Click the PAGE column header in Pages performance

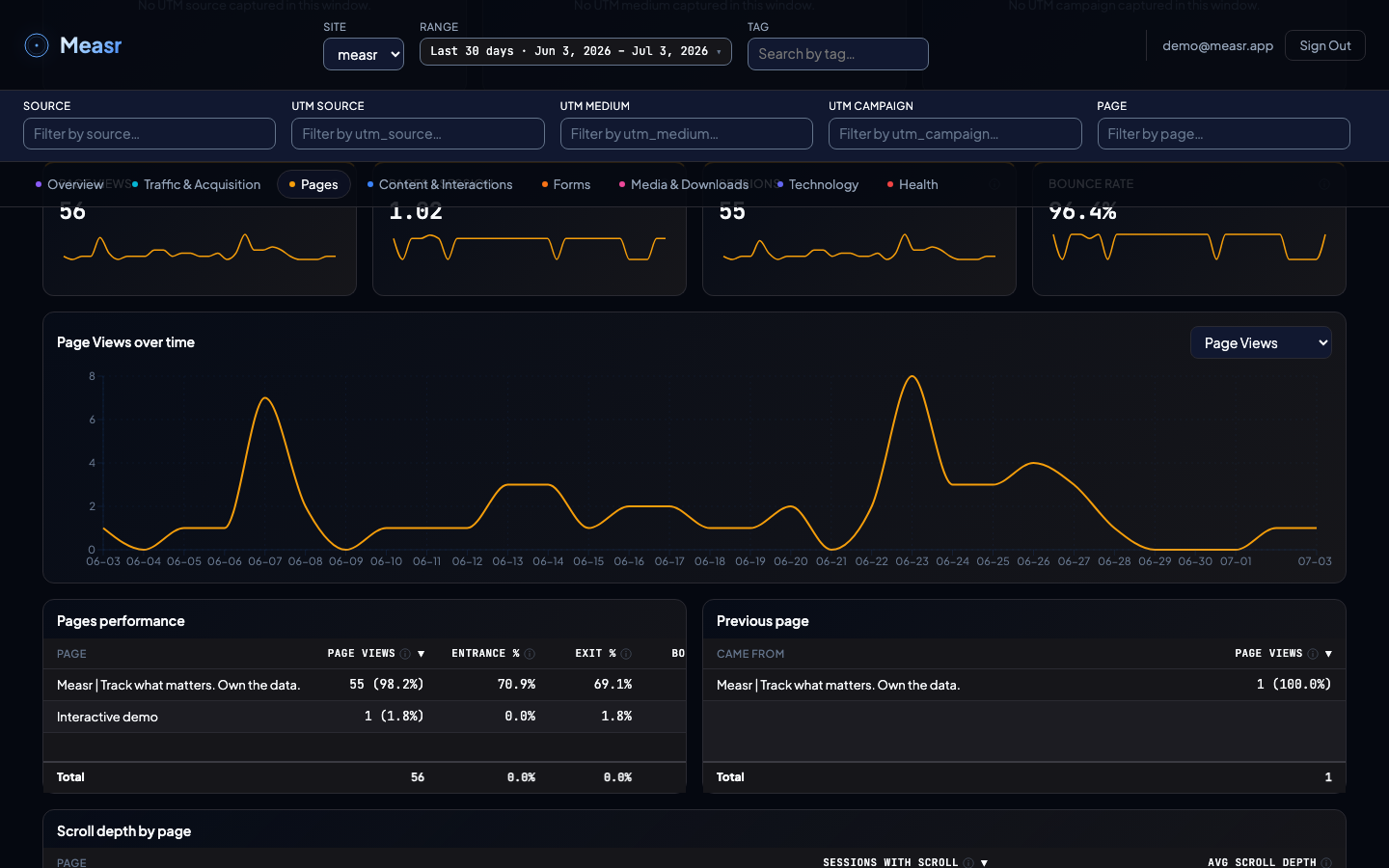click(x=71, y=654)
